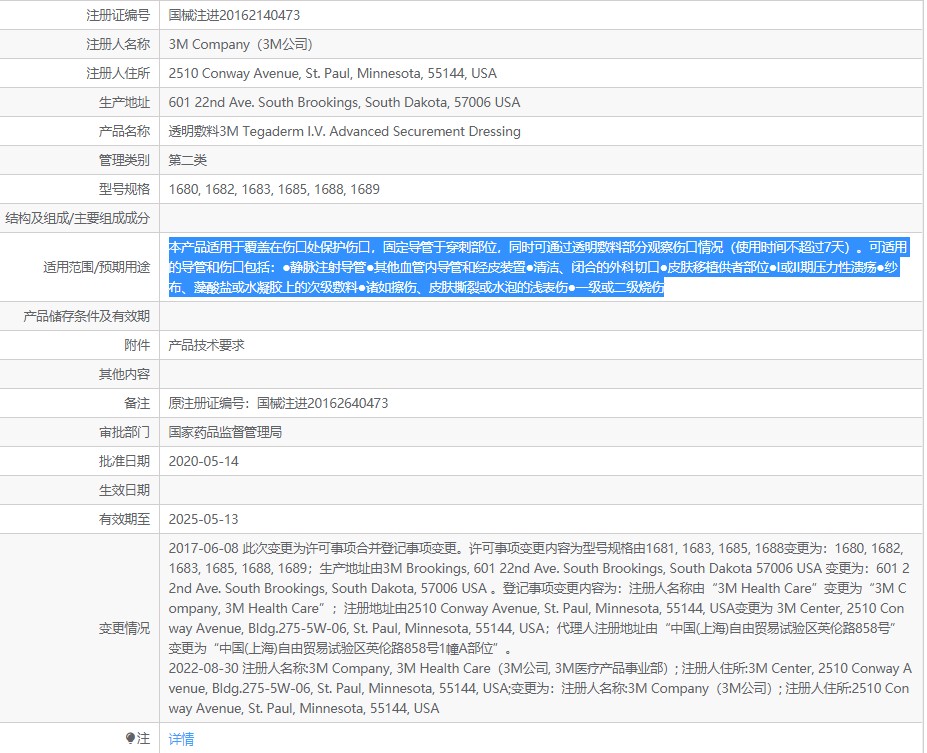
Task: Click the bulb icon beside 注 label
Action: pyautogui.click(x=131, y=738)
